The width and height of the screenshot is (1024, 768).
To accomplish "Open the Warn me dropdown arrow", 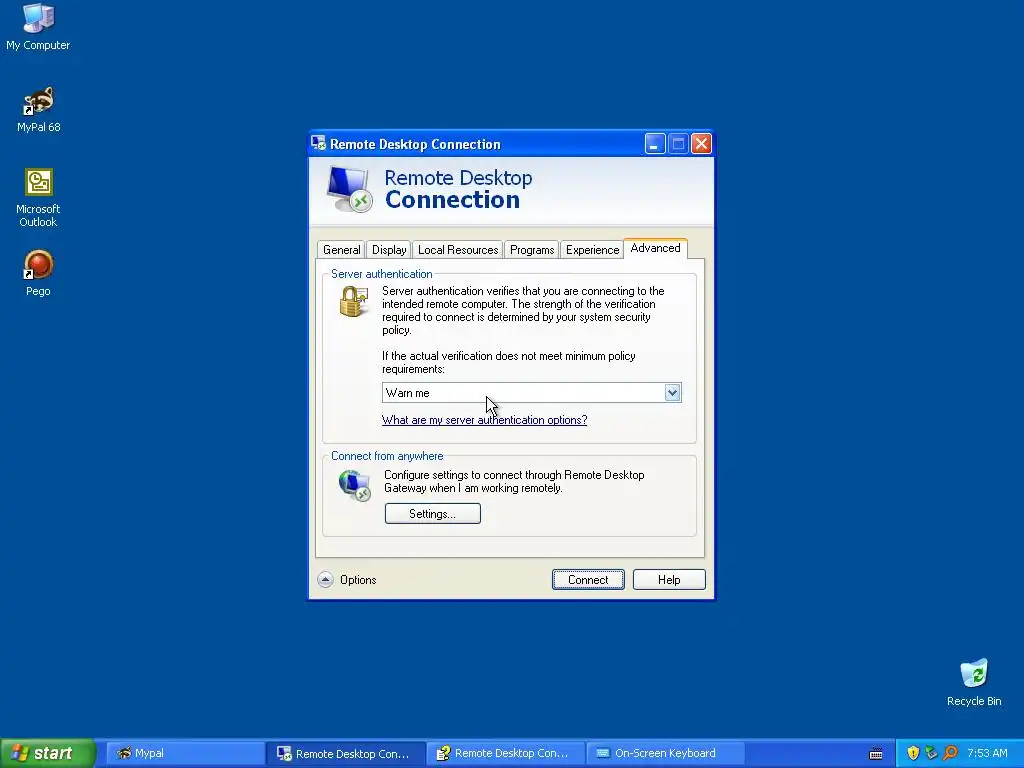I will 672,392.
